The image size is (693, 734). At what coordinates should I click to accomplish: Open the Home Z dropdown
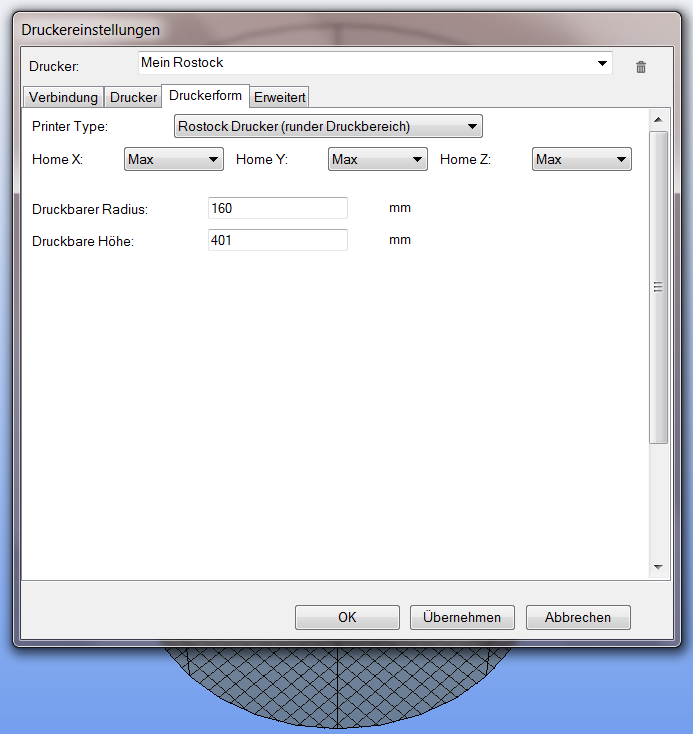[582, 159]
